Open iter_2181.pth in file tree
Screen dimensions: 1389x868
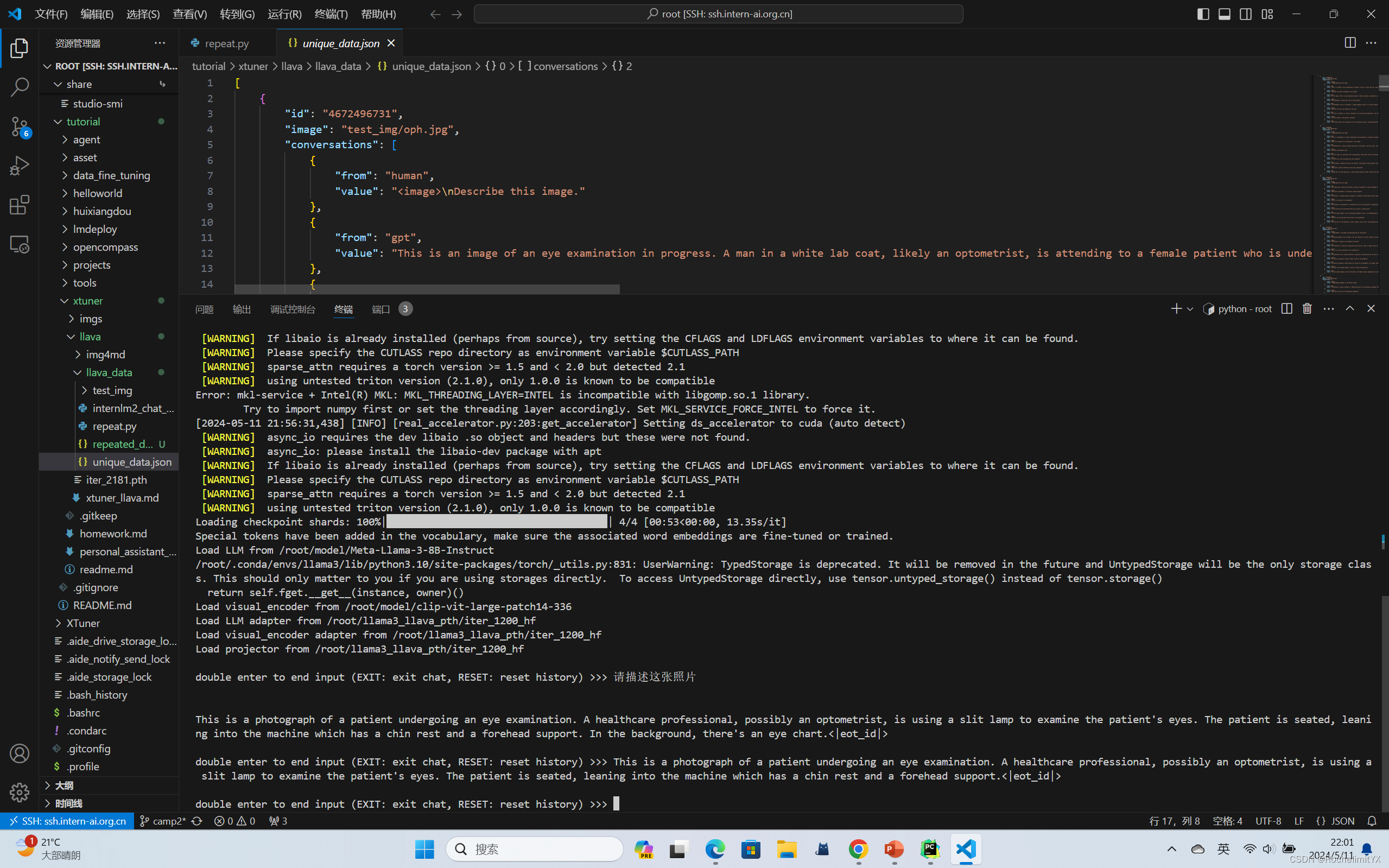pyautogui.click(x=109, y=480)
